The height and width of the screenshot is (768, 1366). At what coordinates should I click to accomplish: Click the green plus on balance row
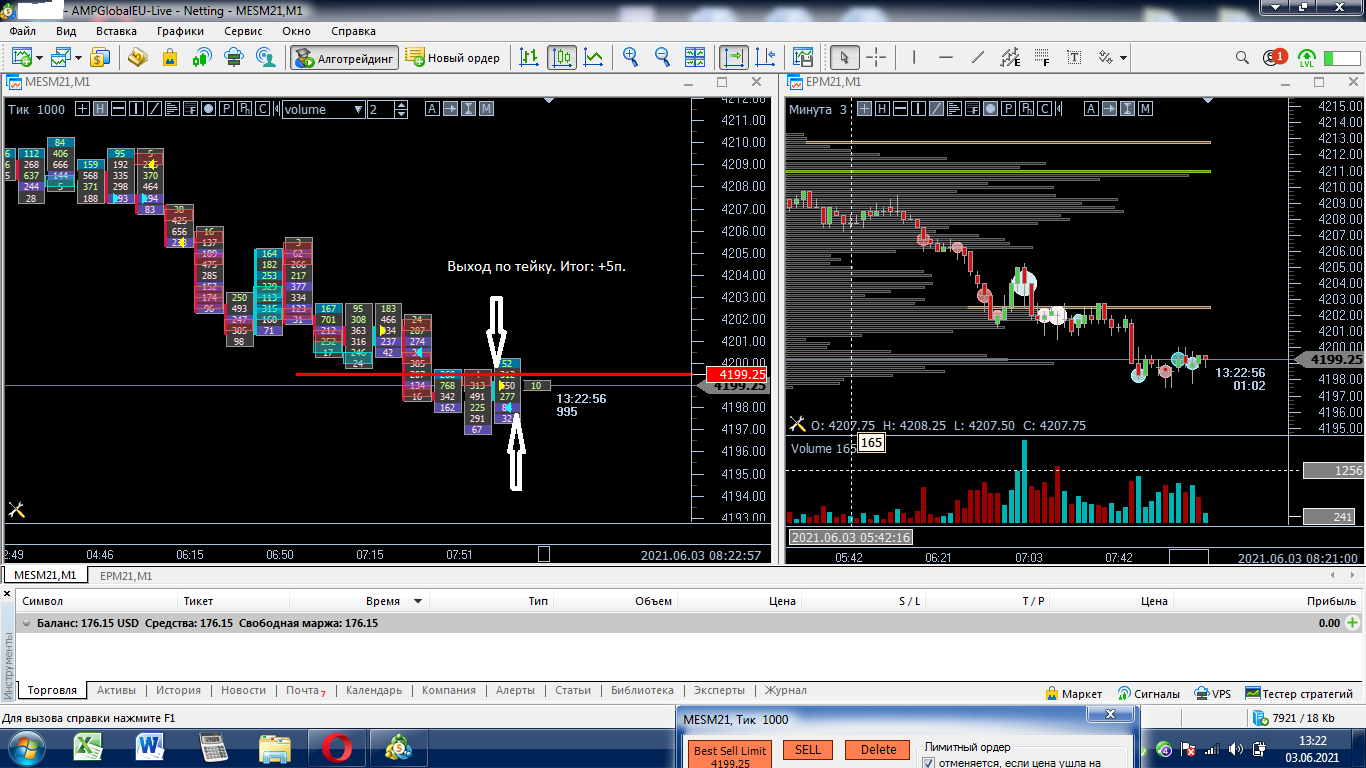[1353, 623]
